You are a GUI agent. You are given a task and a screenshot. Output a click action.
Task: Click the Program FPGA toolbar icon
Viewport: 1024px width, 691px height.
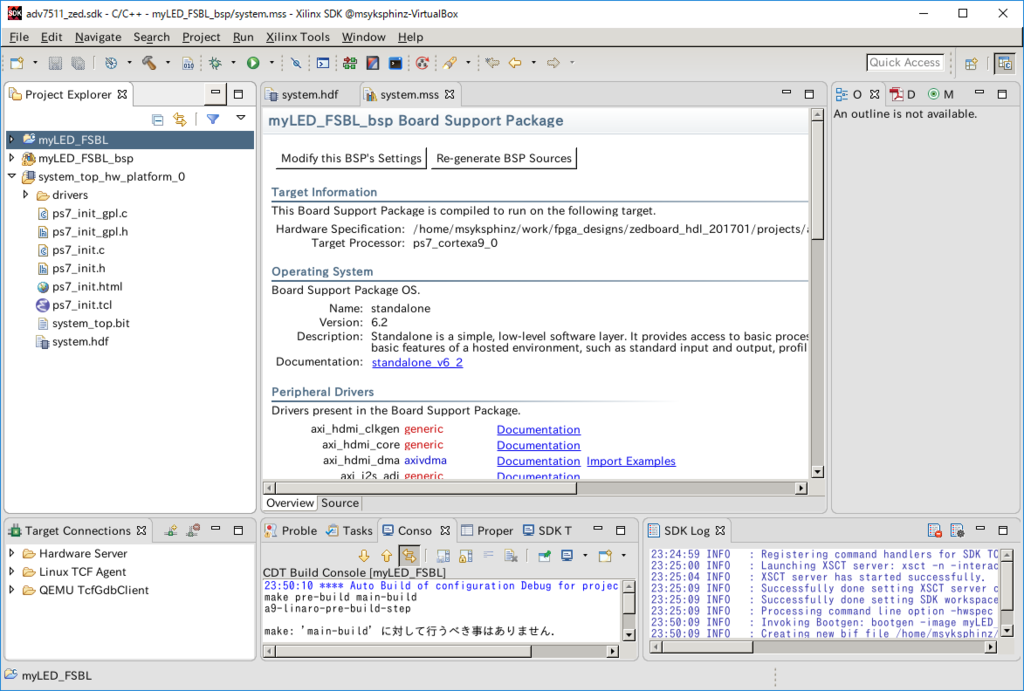click(350, 63)
